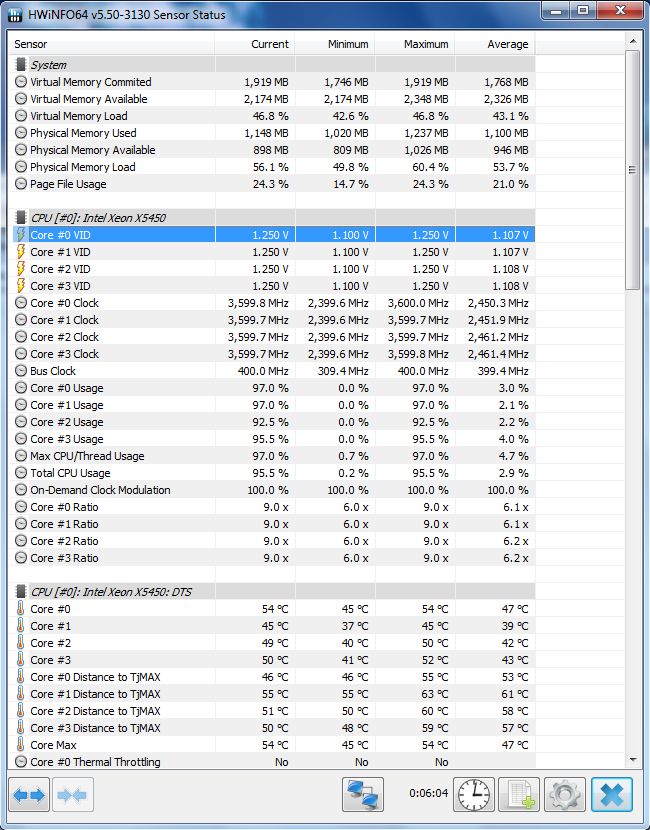Select the Core #0 Ratio row
650x830 pixels.
tap(272, 507)
